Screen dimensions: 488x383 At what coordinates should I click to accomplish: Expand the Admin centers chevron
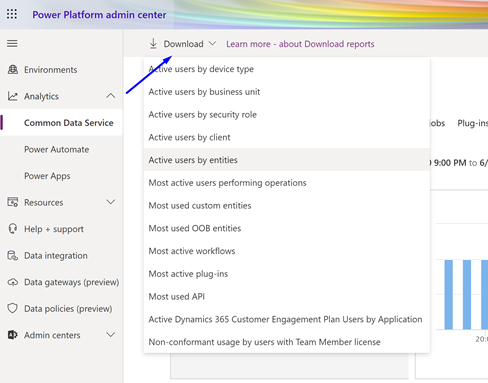[111, 334]
